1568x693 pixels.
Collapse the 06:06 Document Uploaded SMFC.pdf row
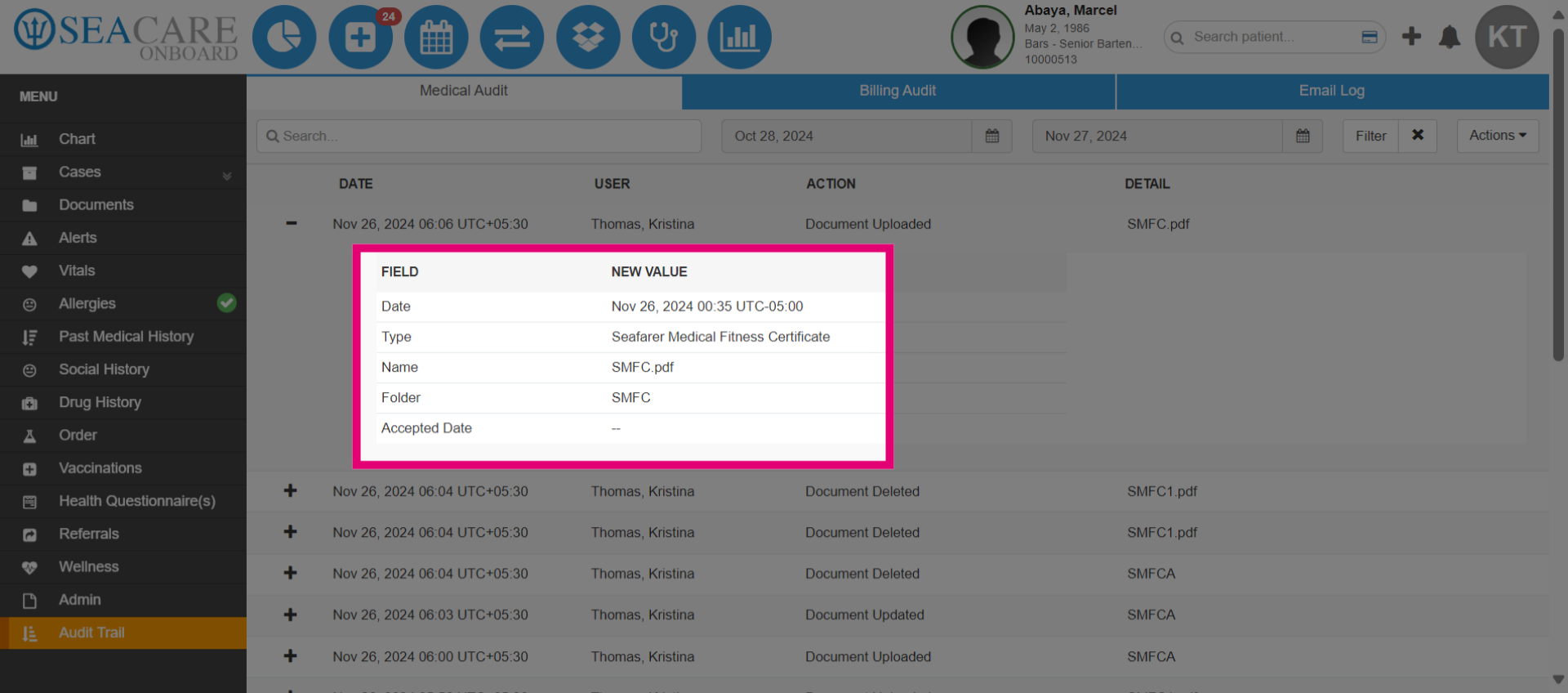[291, 223]
